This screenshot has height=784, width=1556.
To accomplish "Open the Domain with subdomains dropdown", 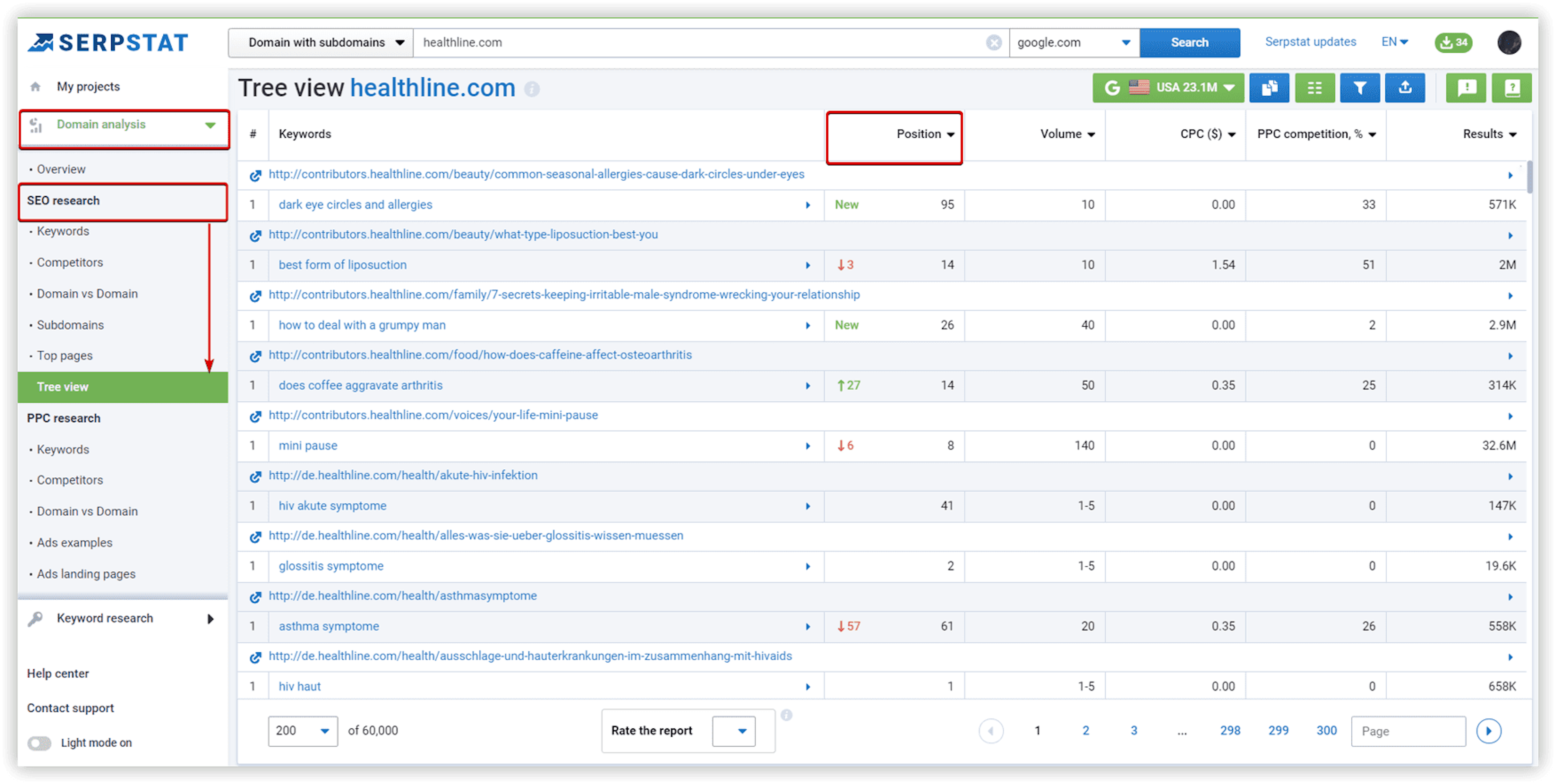I will pos(321,43).
